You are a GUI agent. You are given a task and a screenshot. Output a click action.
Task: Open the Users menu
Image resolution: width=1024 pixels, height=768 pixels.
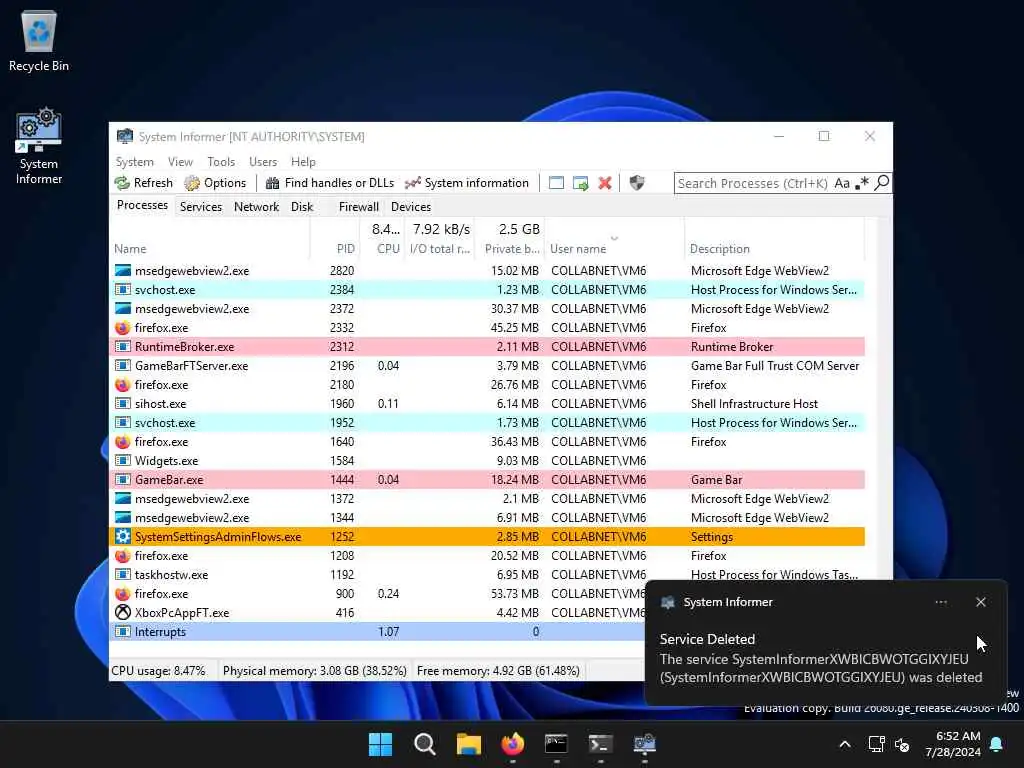pos(263,161)
